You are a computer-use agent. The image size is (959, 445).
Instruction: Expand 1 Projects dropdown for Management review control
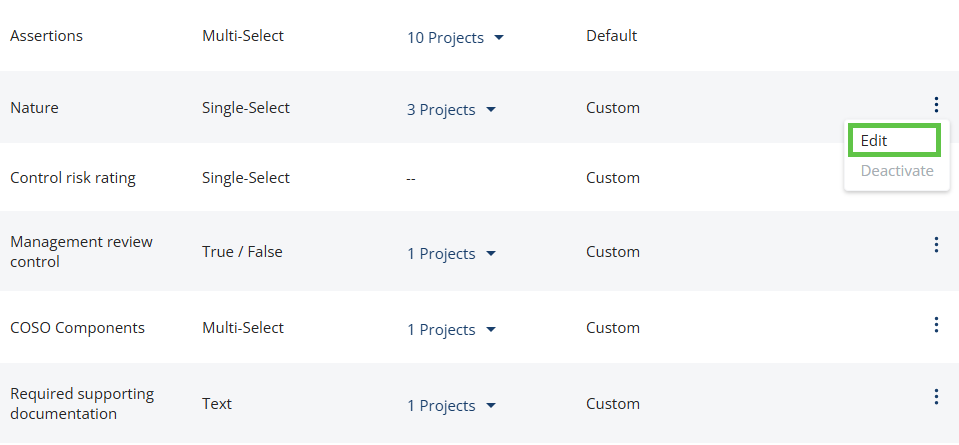point(451,254)
